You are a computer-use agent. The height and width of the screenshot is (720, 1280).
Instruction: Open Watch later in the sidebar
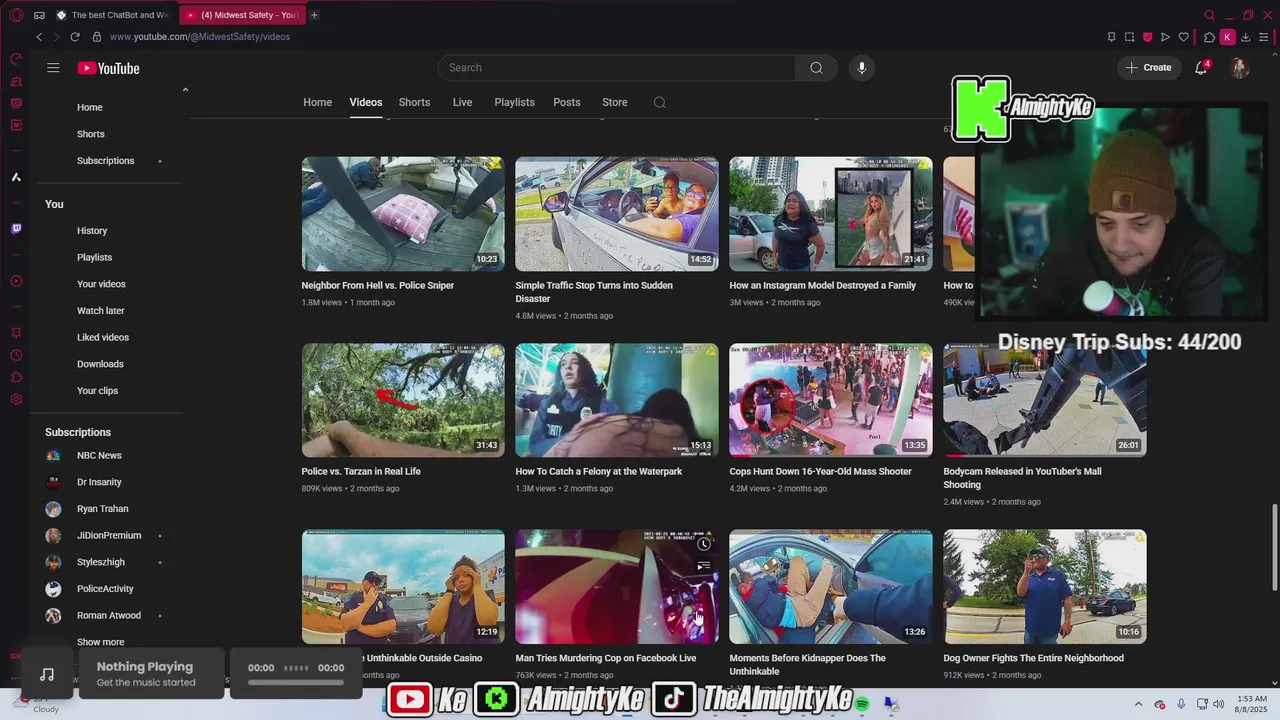pos(101,311)
